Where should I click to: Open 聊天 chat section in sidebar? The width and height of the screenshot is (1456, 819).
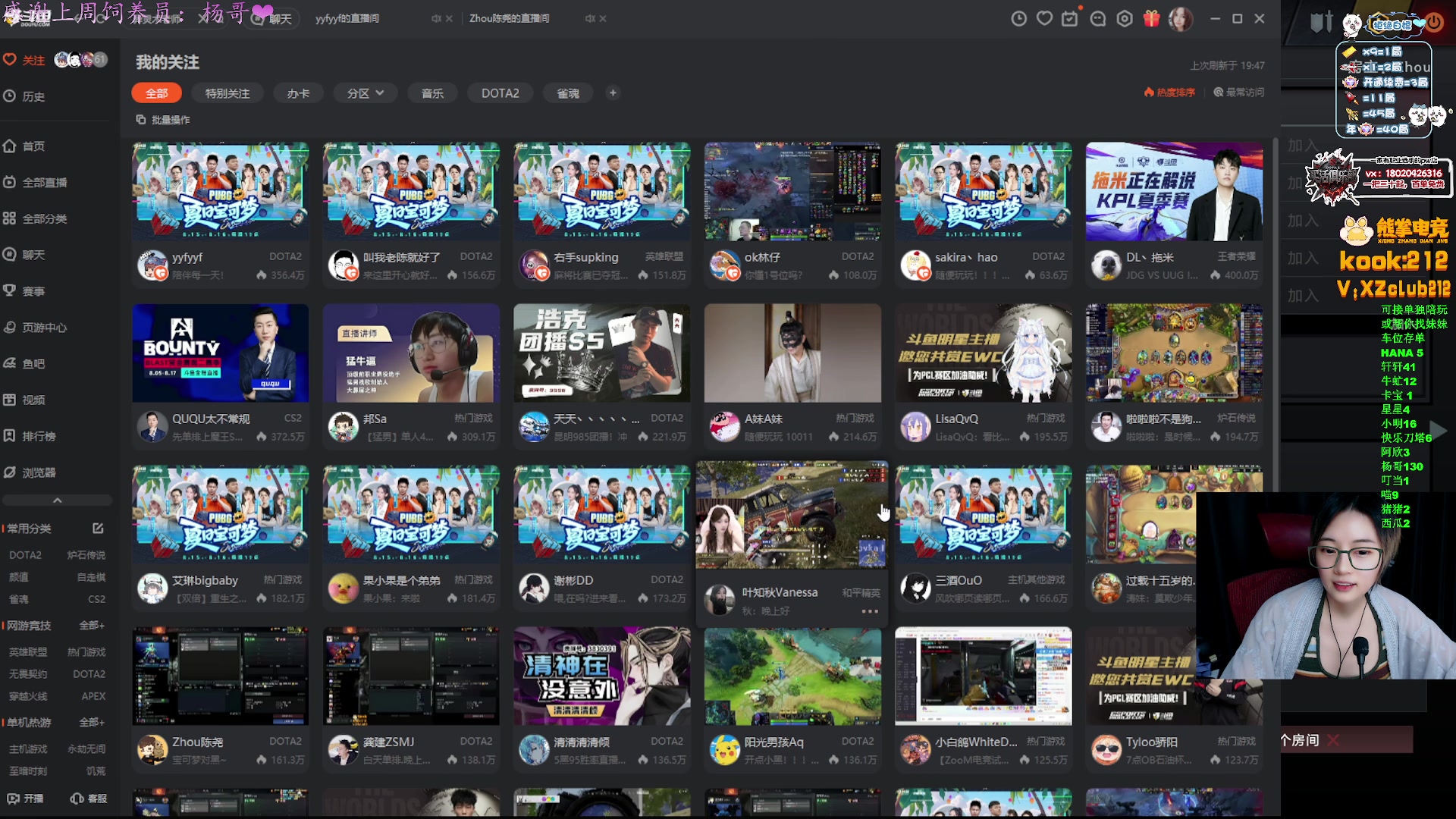pos(24,255)
